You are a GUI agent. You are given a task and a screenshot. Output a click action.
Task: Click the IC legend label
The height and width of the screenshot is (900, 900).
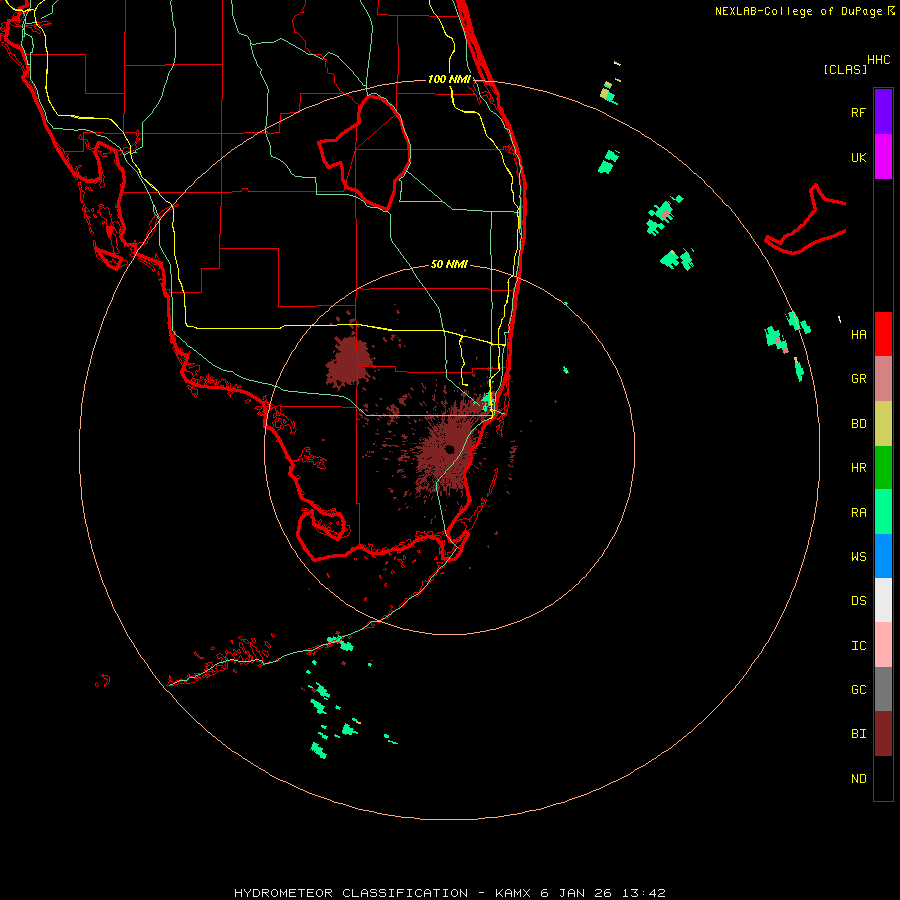858,645
